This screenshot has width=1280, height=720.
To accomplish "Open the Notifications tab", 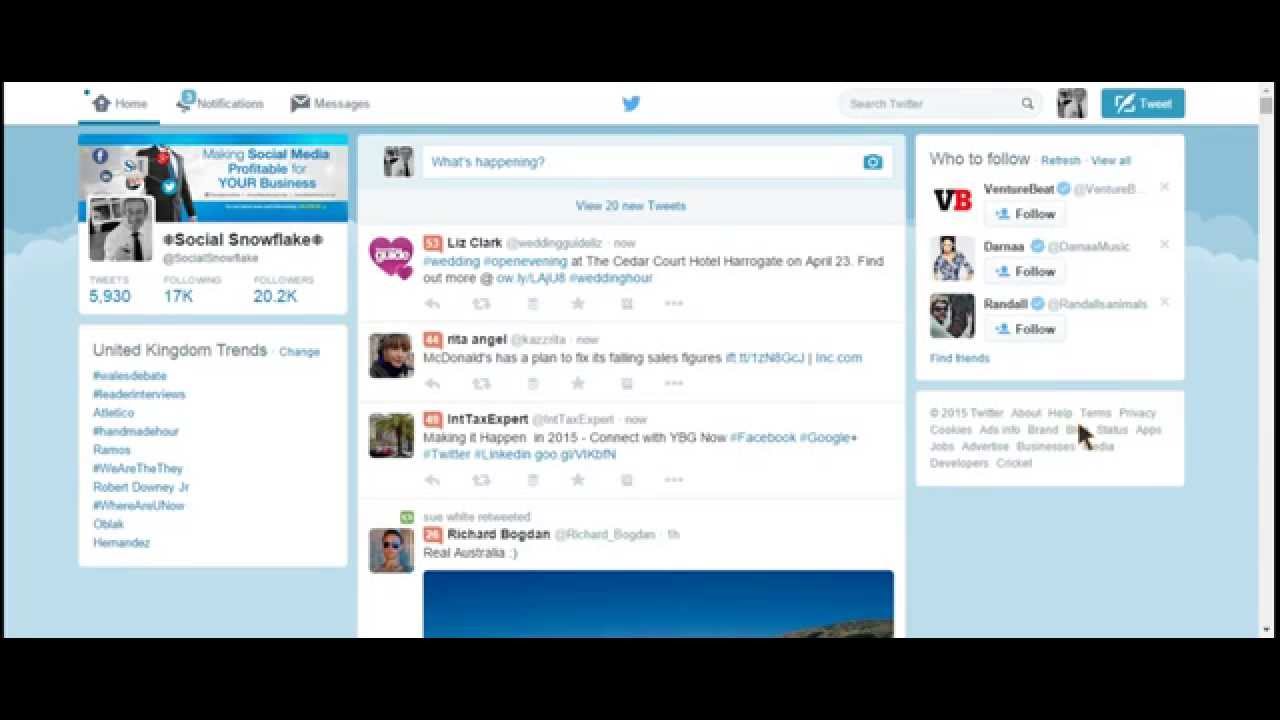I will pyautogui.click(x=220, y=103).
